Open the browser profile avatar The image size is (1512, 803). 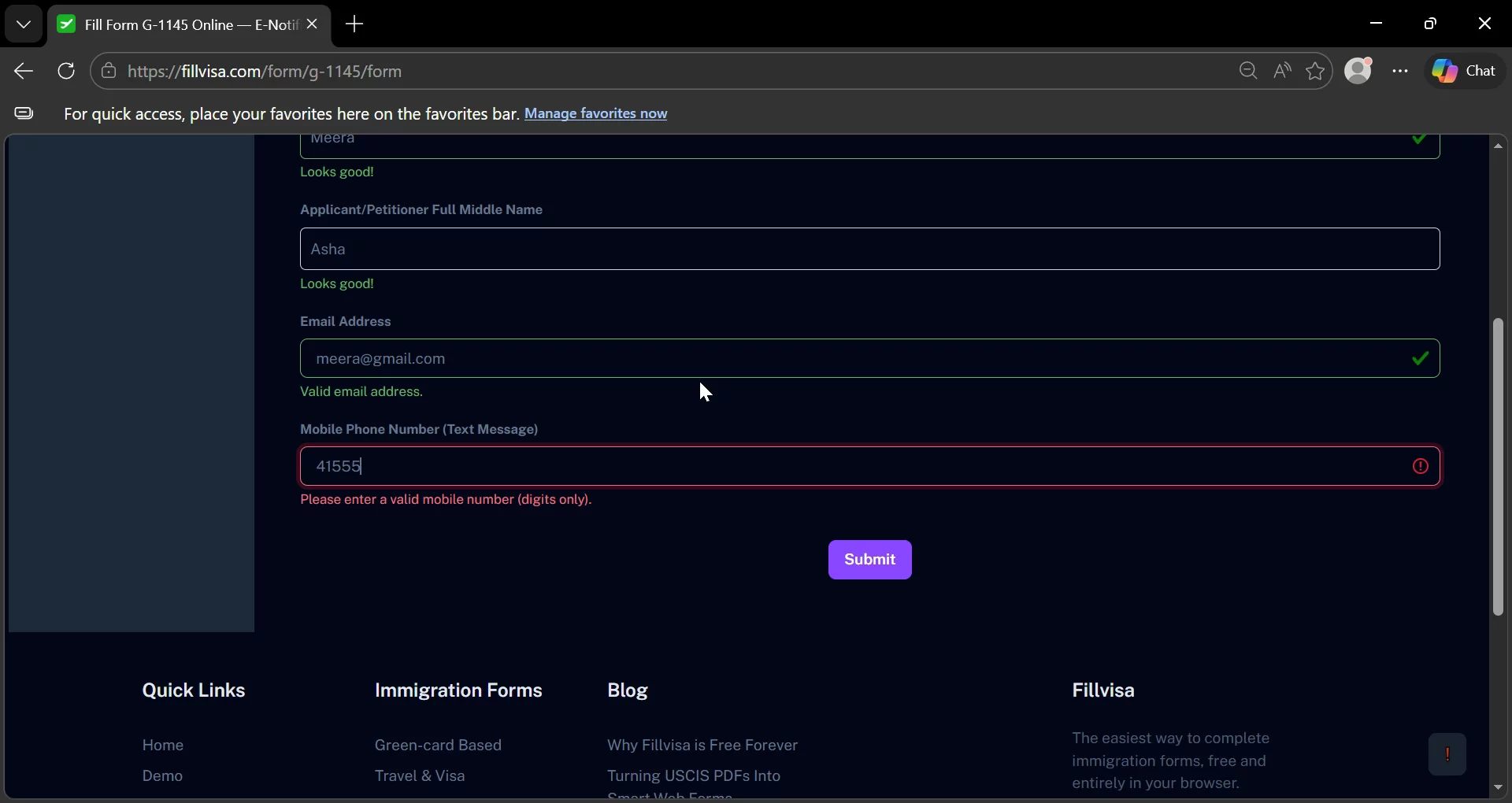1360,71
